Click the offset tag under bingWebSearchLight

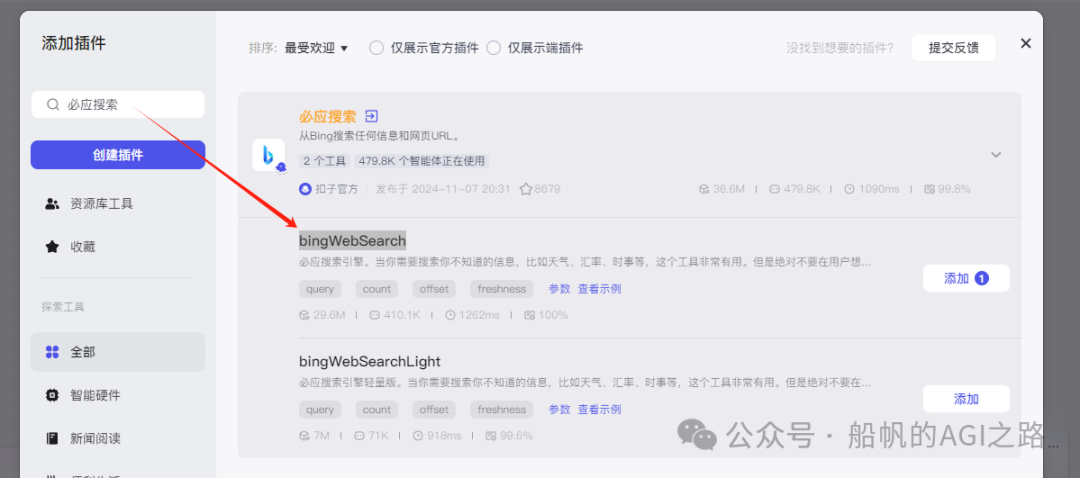click(434, 410)
